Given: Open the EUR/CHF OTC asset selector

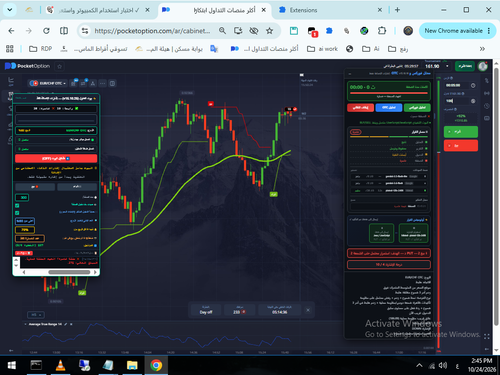Looking at the screenshot, I should pos(48,83).
